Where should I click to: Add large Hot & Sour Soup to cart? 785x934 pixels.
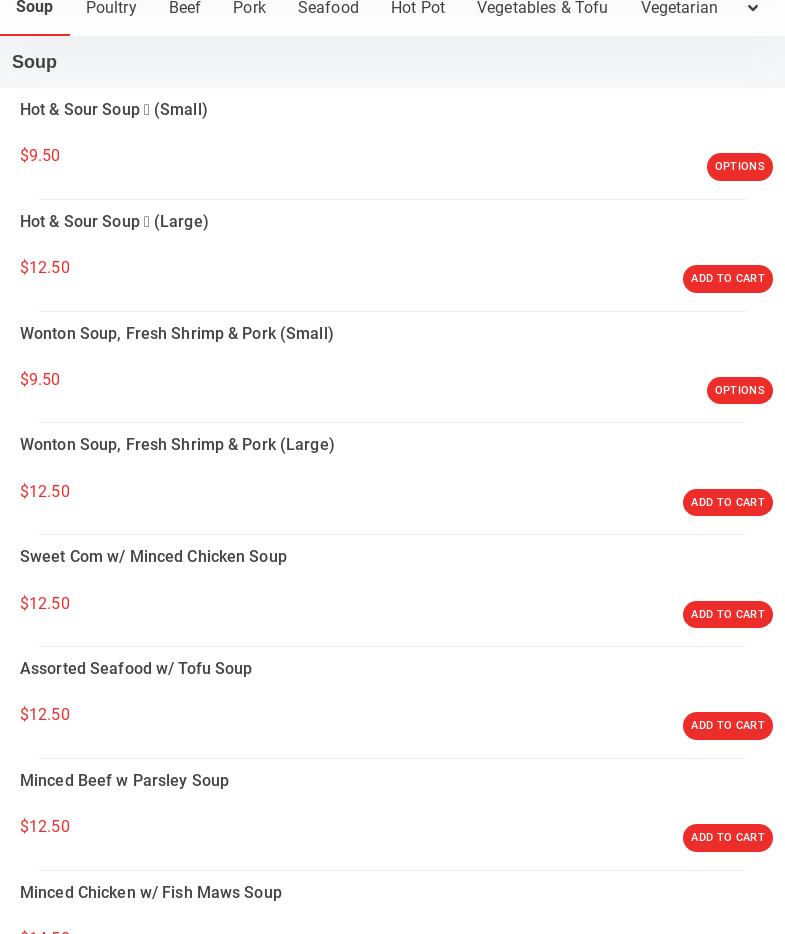coord(727,279)
